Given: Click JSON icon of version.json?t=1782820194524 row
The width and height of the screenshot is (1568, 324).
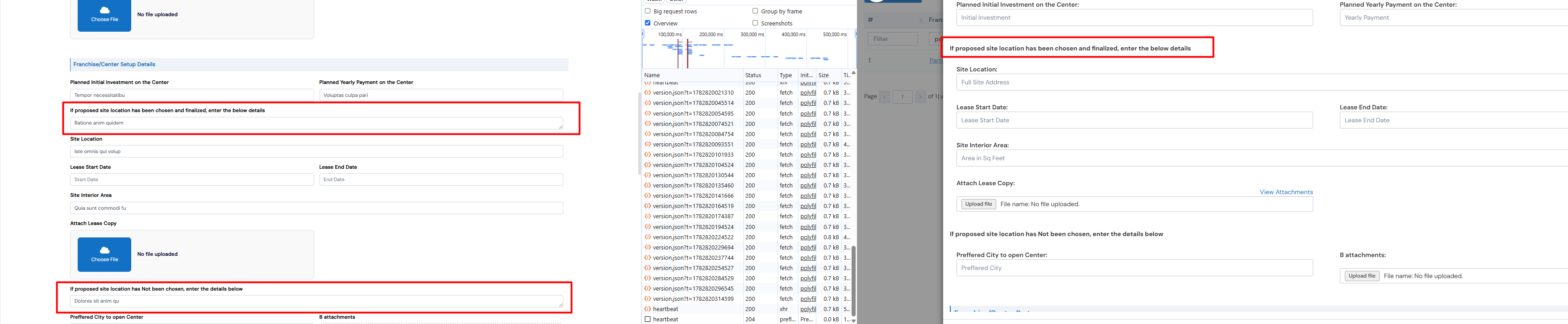Looking at the screenshot, I should coord(648,227).
